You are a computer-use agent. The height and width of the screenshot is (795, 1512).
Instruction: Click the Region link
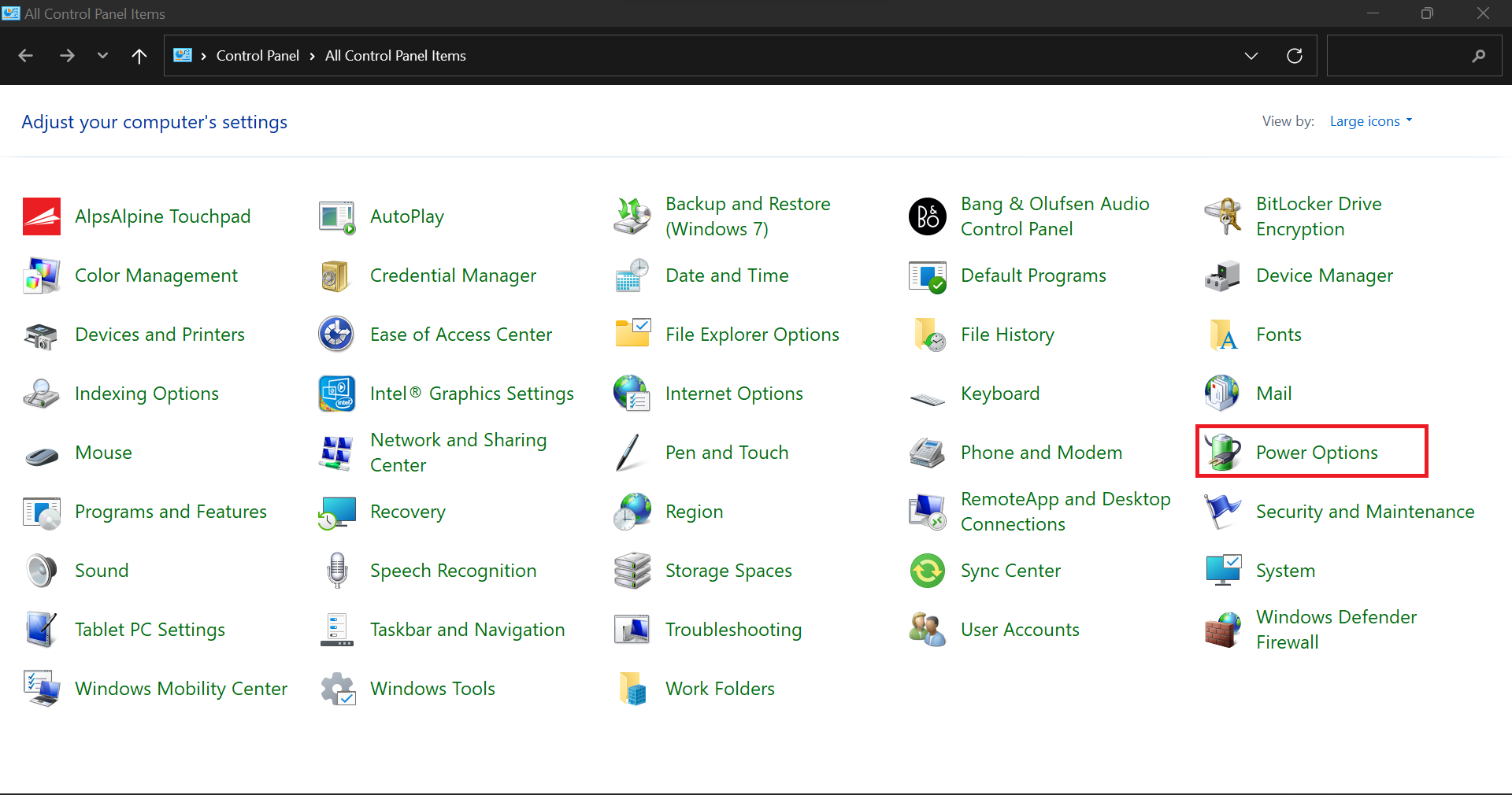pos(695,512)
